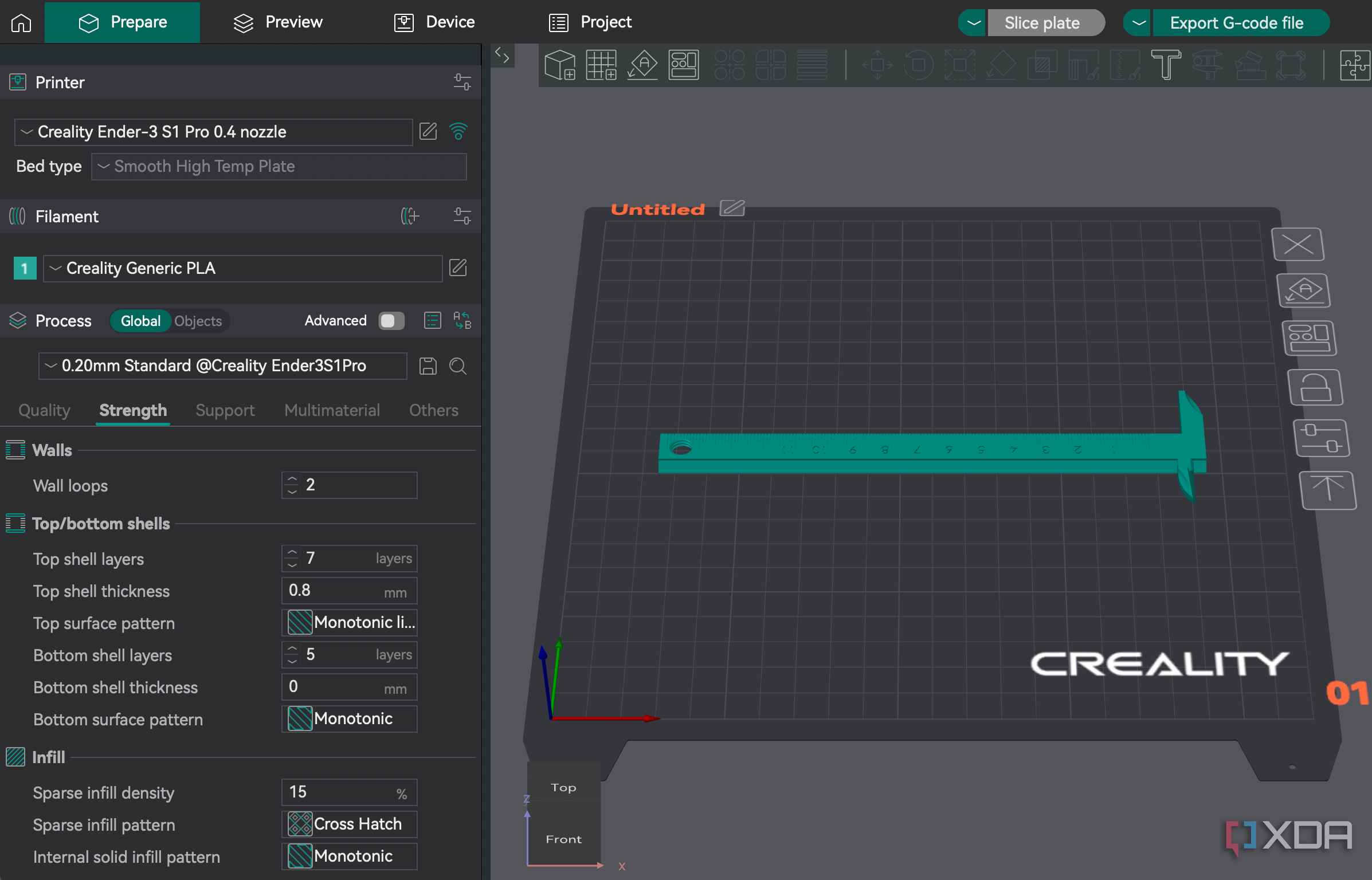This screenshot has height=880, width=1372.
Task: Open the Sparse infill pattern Cross Hatch dropdown
Action: (x=349, y=824)
